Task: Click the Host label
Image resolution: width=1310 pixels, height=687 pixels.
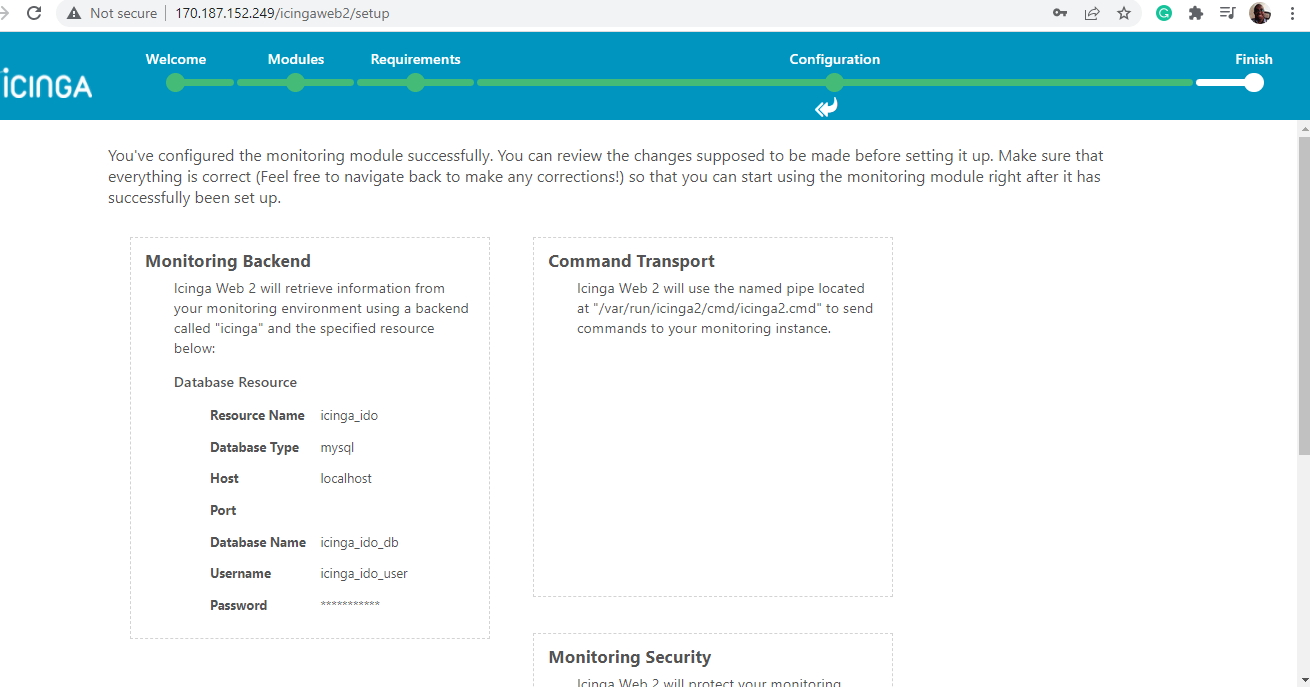Action: click(x=224, y=478)
